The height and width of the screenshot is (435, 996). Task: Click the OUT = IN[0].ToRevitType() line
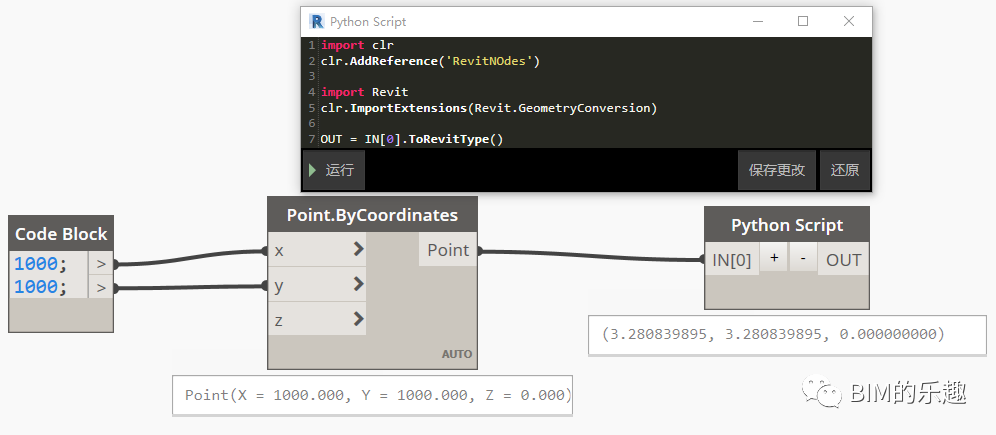[x=412, y=139]
